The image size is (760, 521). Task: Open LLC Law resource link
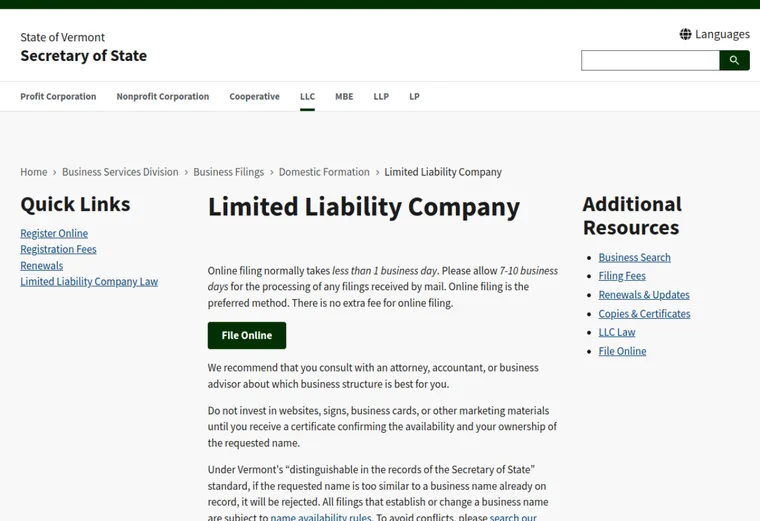pyautogui.click(x=617, y=332)
